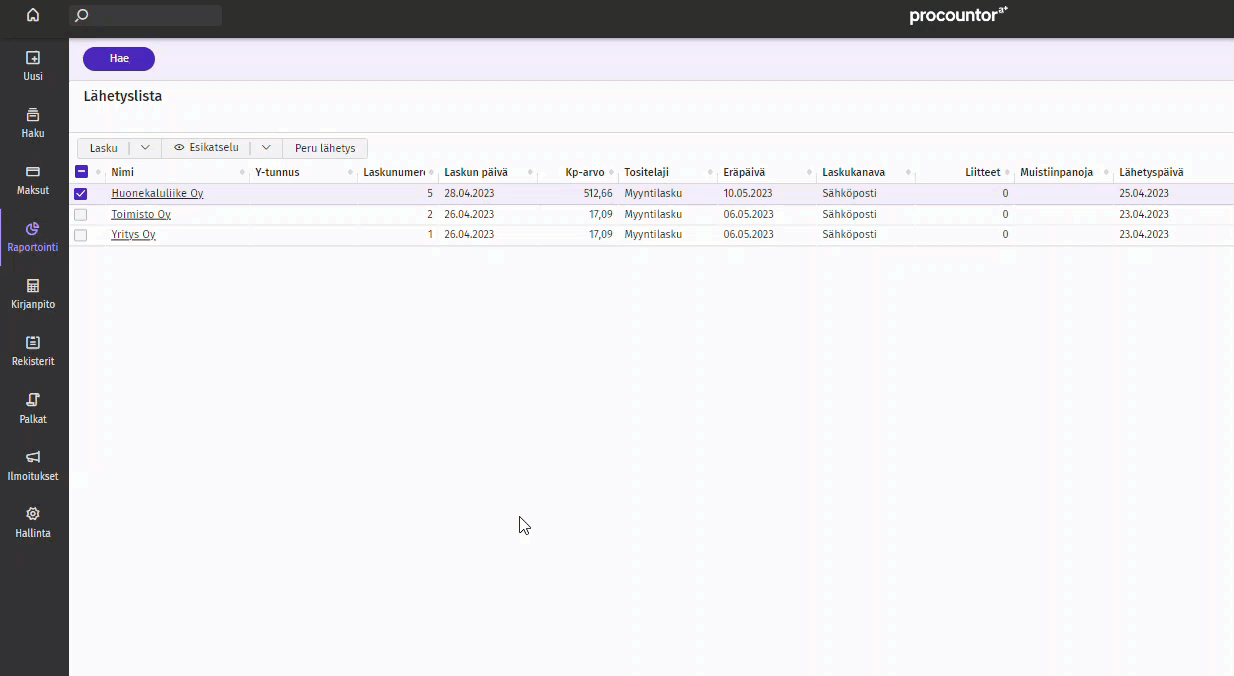Click the 23.04.2023 sending date in Yritys Oy row
Screen dimensions: 1234x676
point(1144,235)
